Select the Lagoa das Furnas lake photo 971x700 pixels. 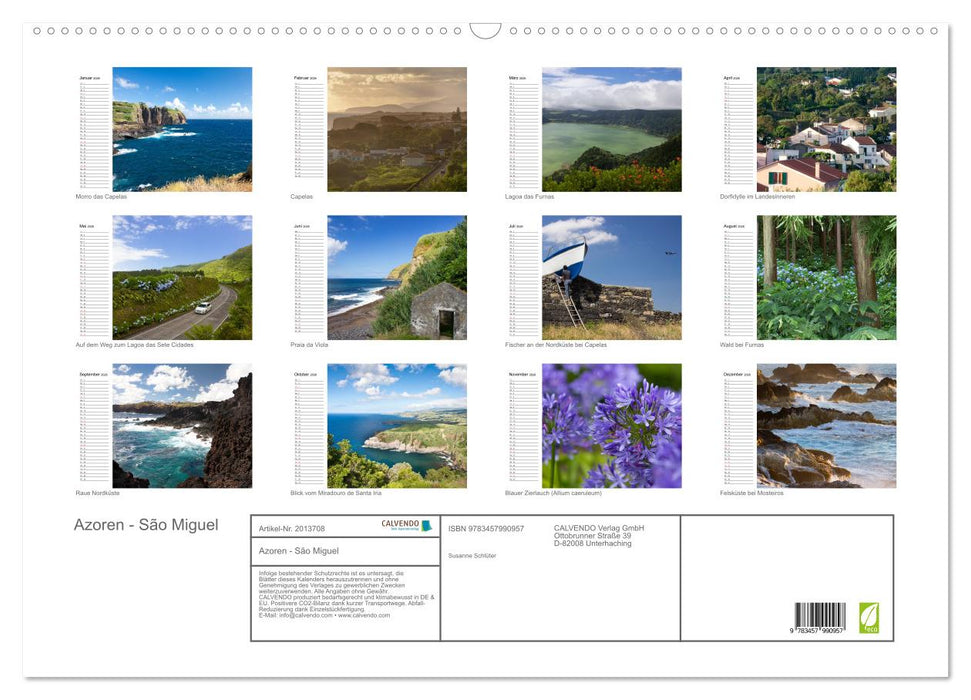point(611,129)
